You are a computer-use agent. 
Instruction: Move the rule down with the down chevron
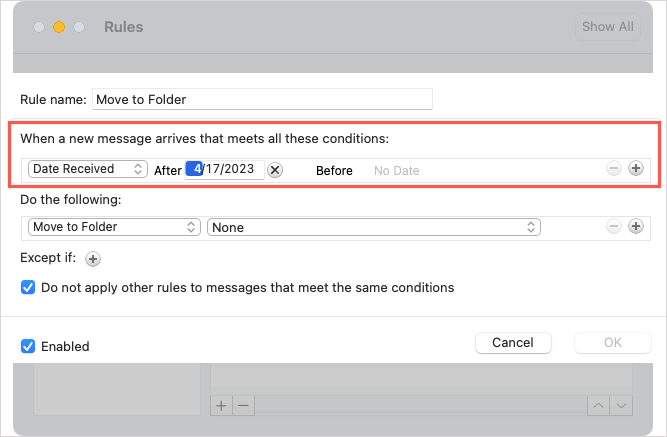pyautogui.click(x=622, y=405)
